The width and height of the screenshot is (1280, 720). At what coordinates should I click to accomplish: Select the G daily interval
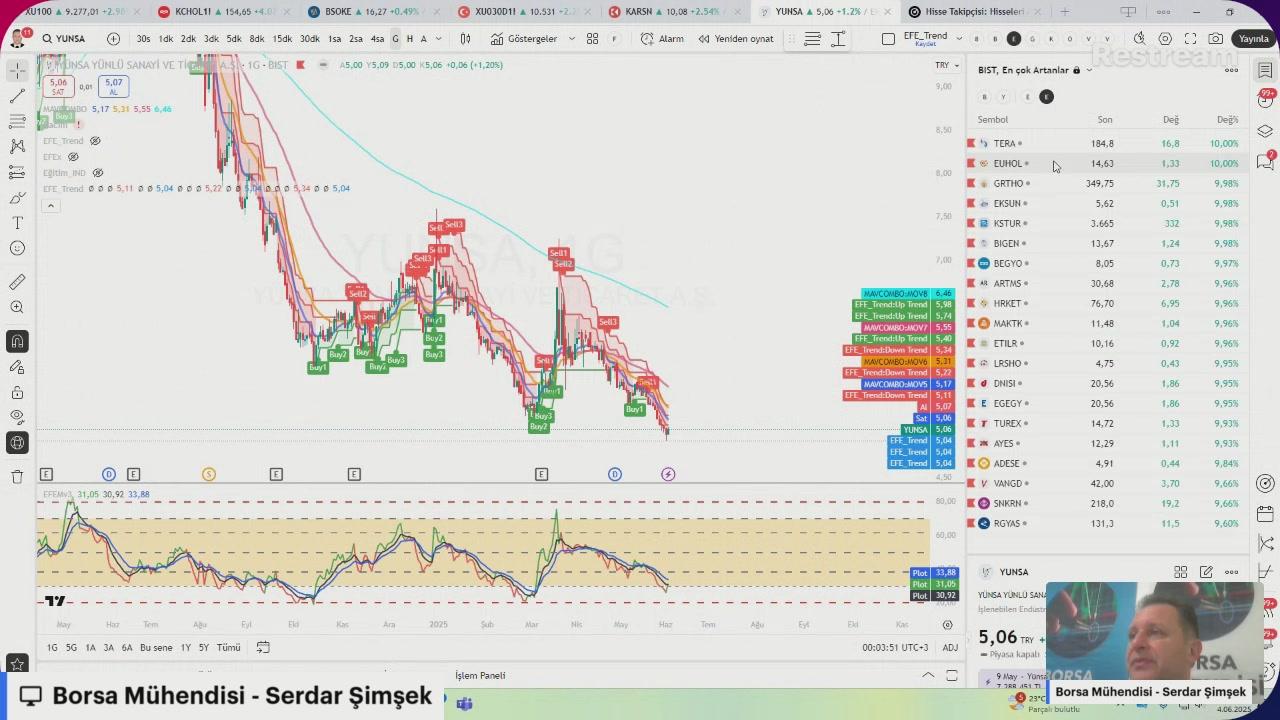tap(396, 39)
